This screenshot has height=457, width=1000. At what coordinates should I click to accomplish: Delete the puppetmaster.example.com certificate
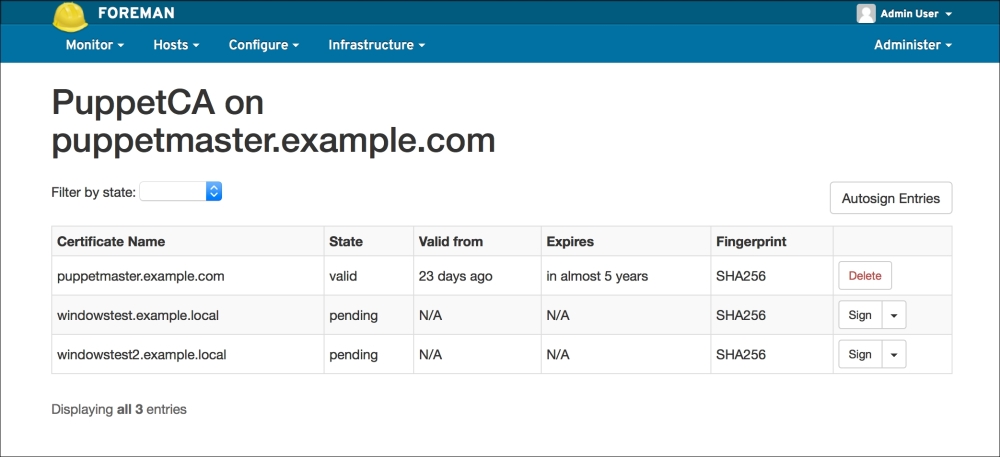click(864, 275)
